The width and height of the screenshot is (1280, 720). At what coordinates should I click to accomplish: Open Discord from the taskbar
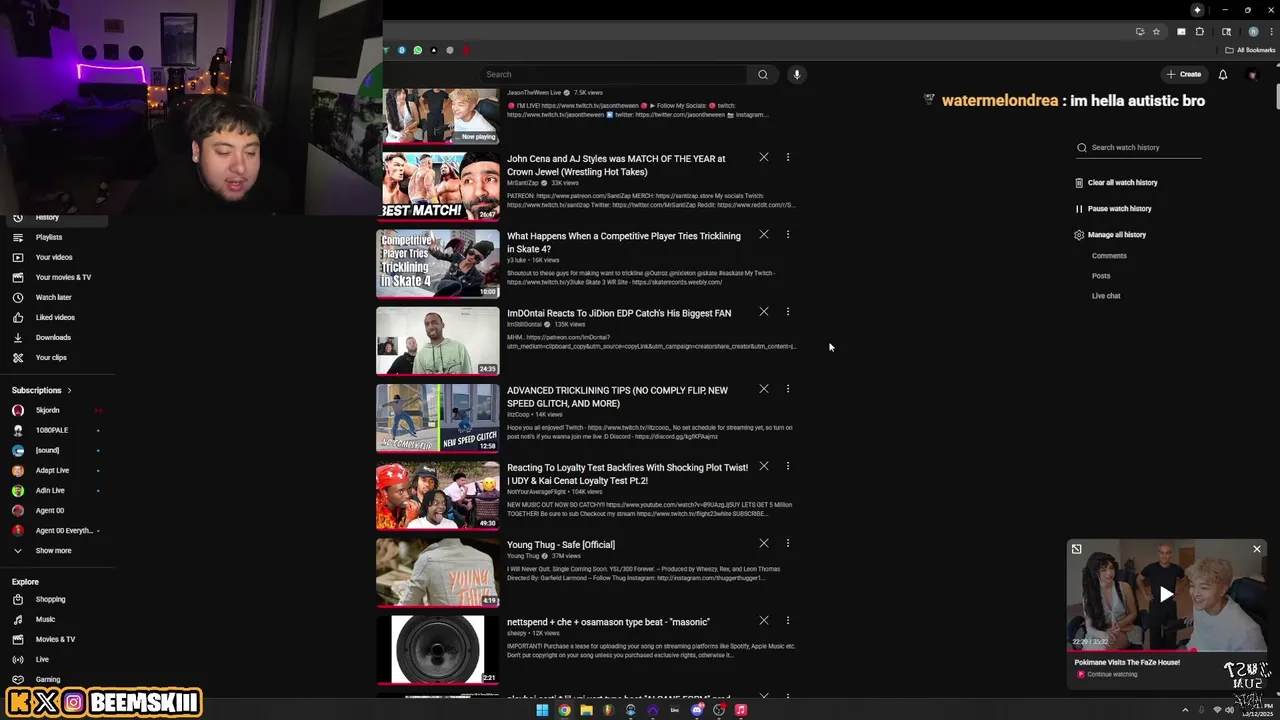(697, 710)
